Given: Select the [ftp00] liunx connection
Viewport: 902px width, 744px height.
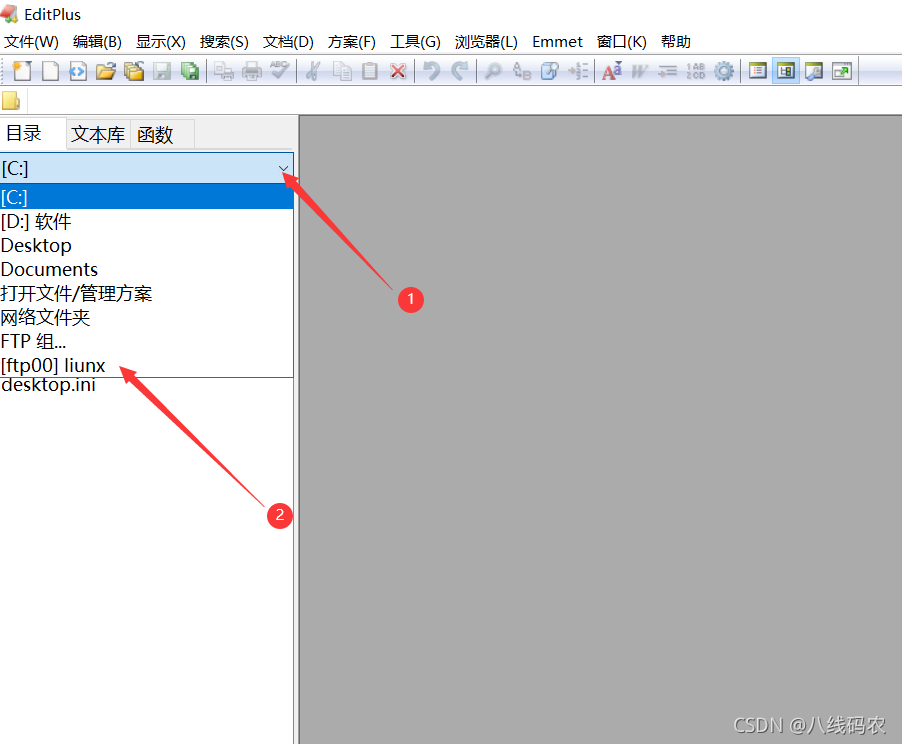Looking at the screenshot, I should tap(52, 365).
